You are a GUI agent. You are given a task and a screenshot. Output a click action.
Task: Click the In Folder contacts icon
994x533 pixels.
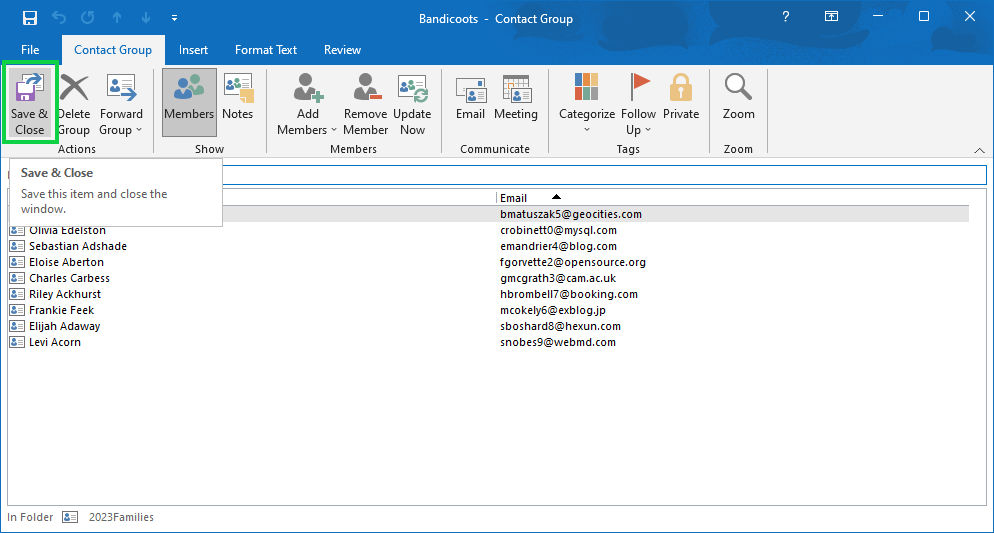click(70, 517)
